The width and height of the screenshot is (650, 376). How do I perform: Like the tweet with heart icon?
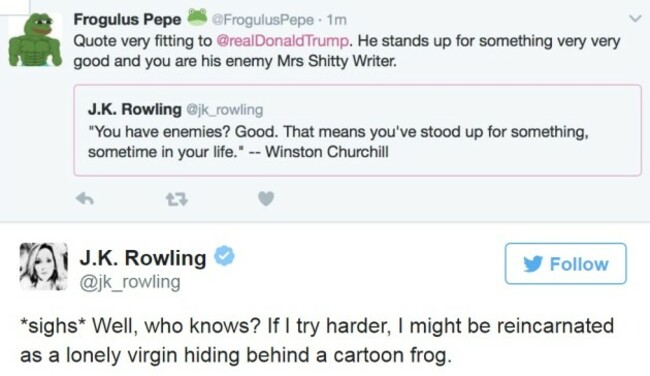pos(266,199)
